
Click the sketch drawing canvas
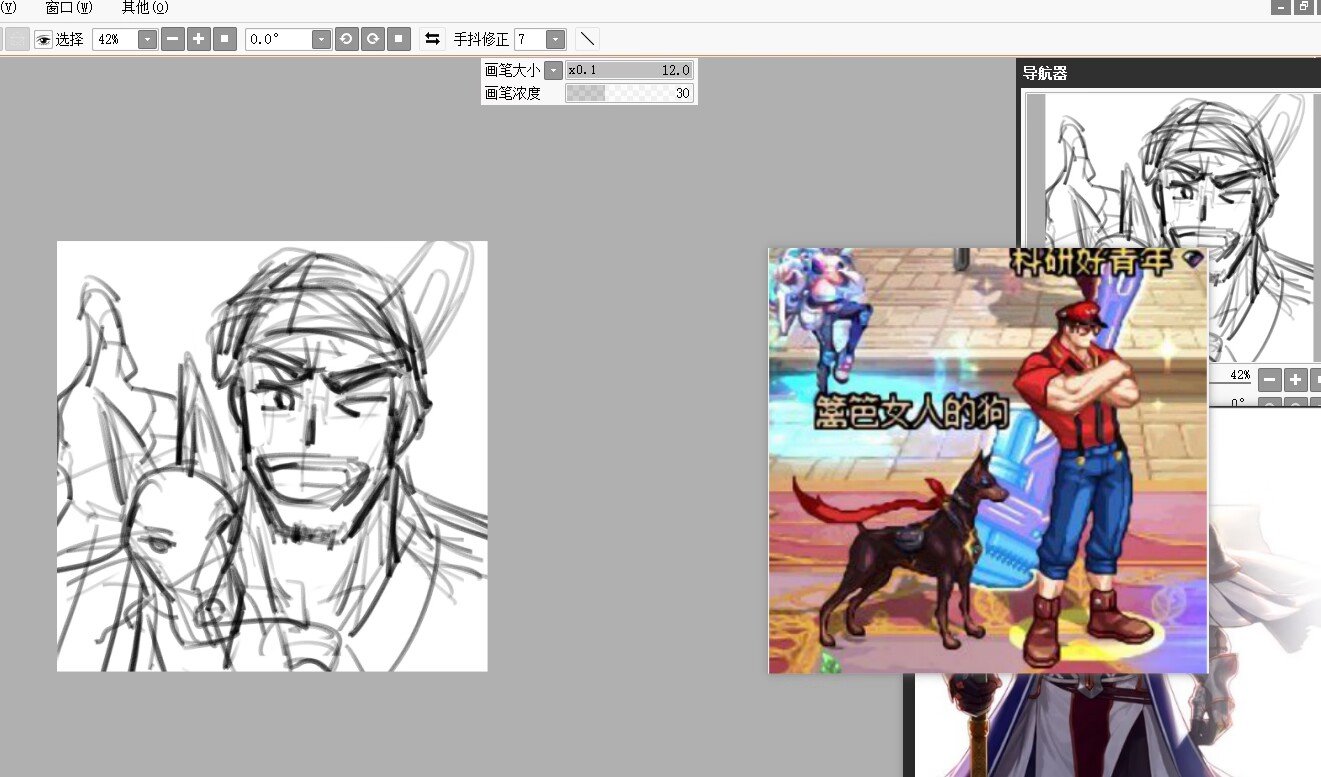(x=272, y=456)
